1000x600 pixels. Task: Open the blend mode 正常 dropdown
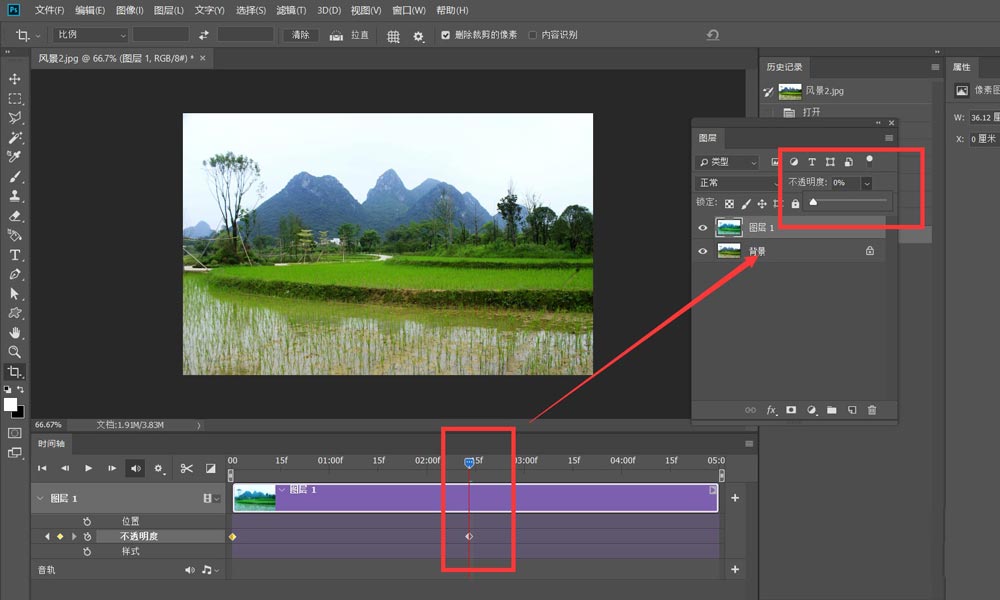point(738,183)
